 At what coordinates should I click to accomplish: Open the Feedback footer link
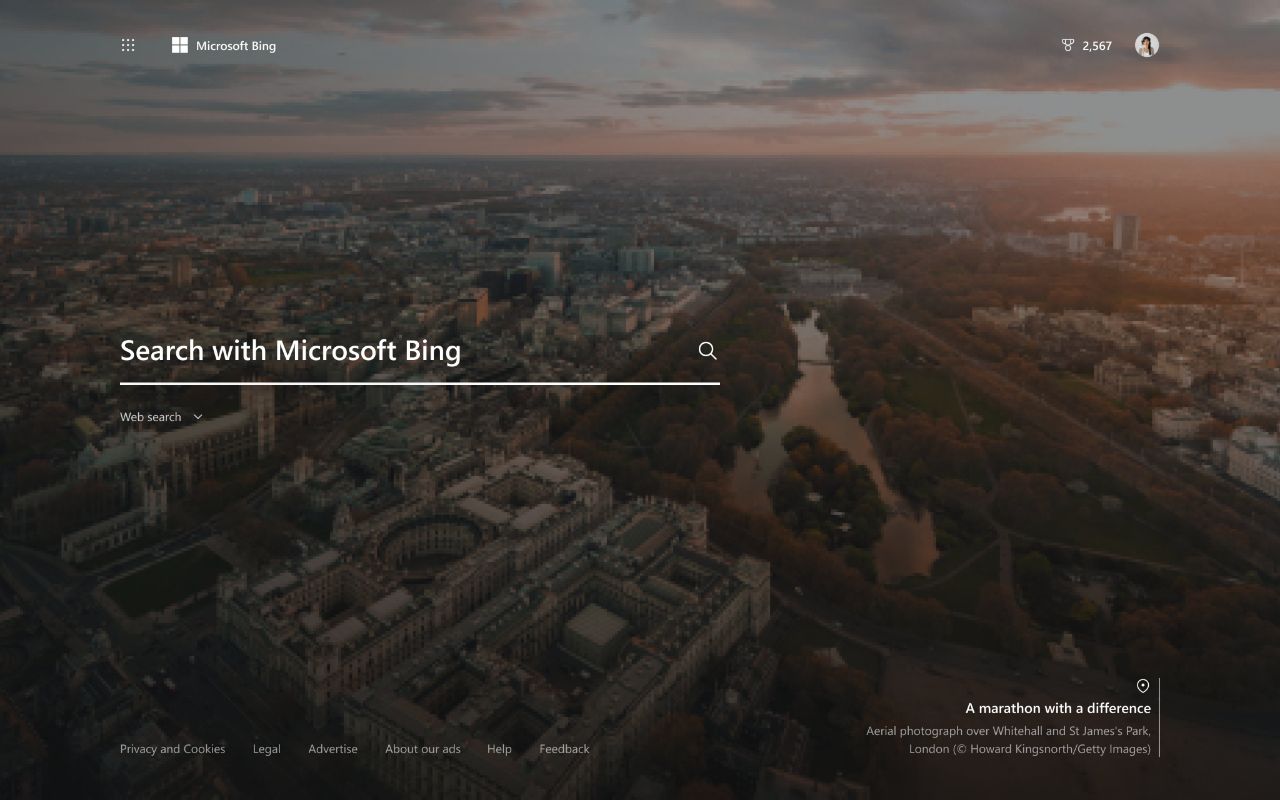pos(564,749)
